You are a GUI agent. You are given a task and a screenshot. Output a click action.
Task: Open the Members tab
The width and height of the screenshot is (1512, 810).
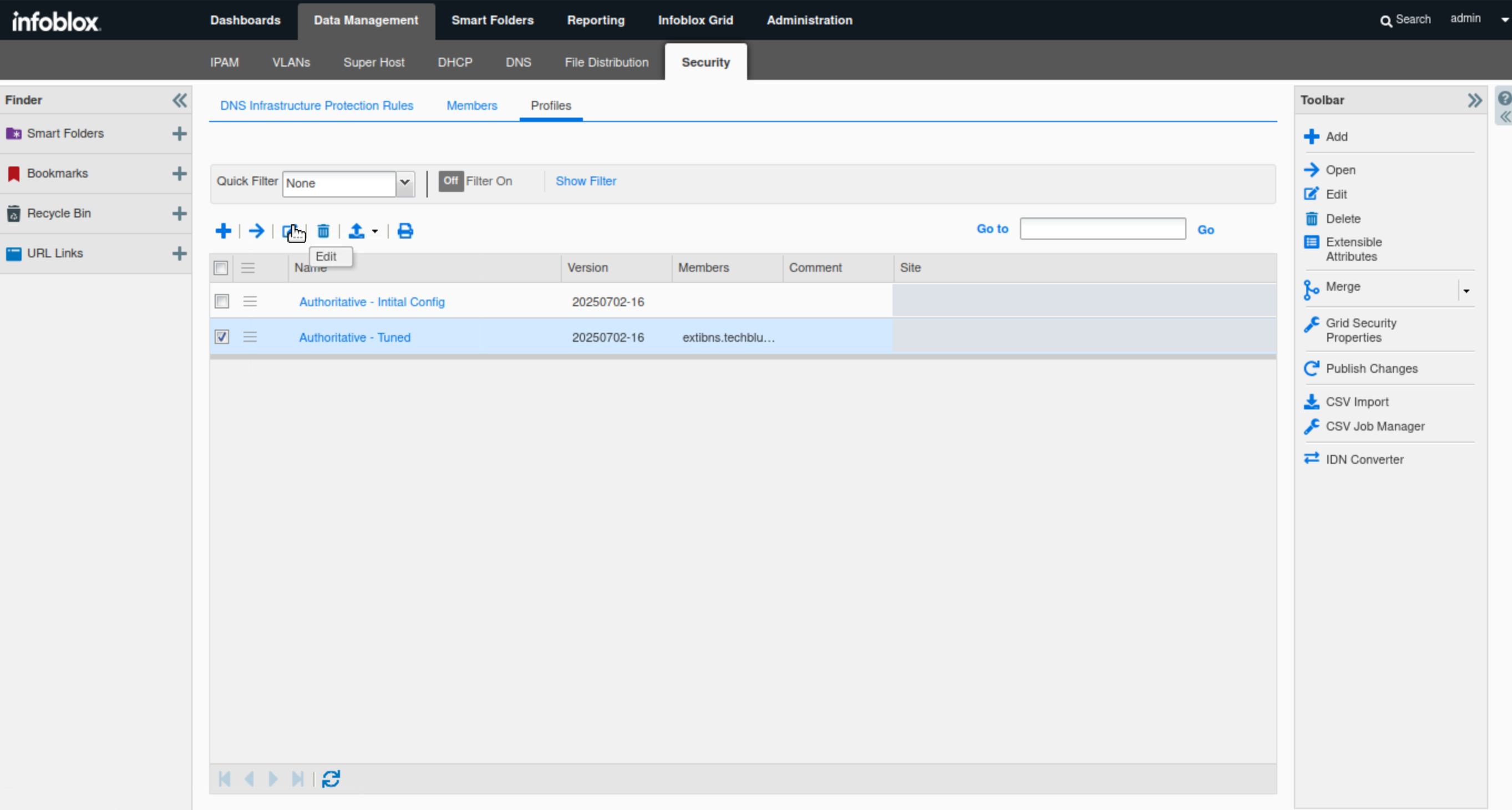pyautogui.click(x=471, y=105)
